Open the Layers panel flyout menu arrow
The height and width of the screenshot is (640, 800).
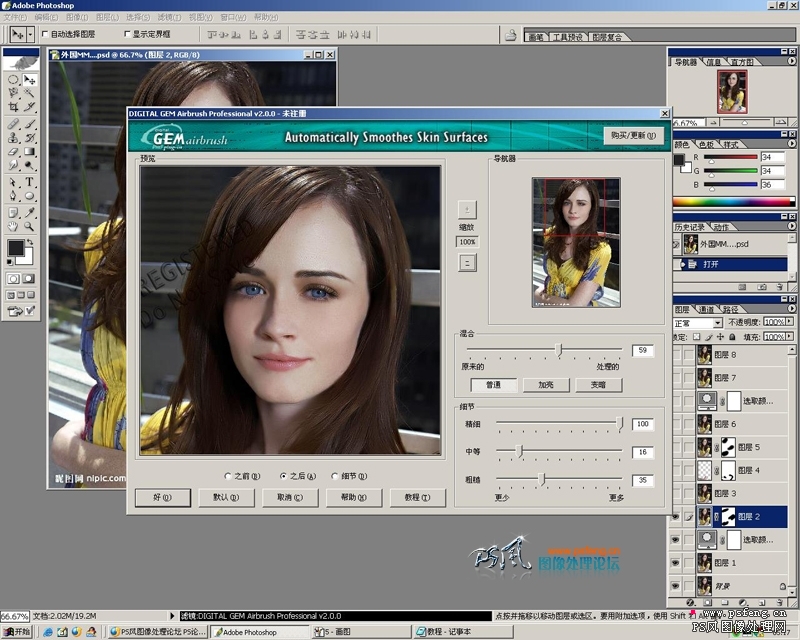pos(792,308)
